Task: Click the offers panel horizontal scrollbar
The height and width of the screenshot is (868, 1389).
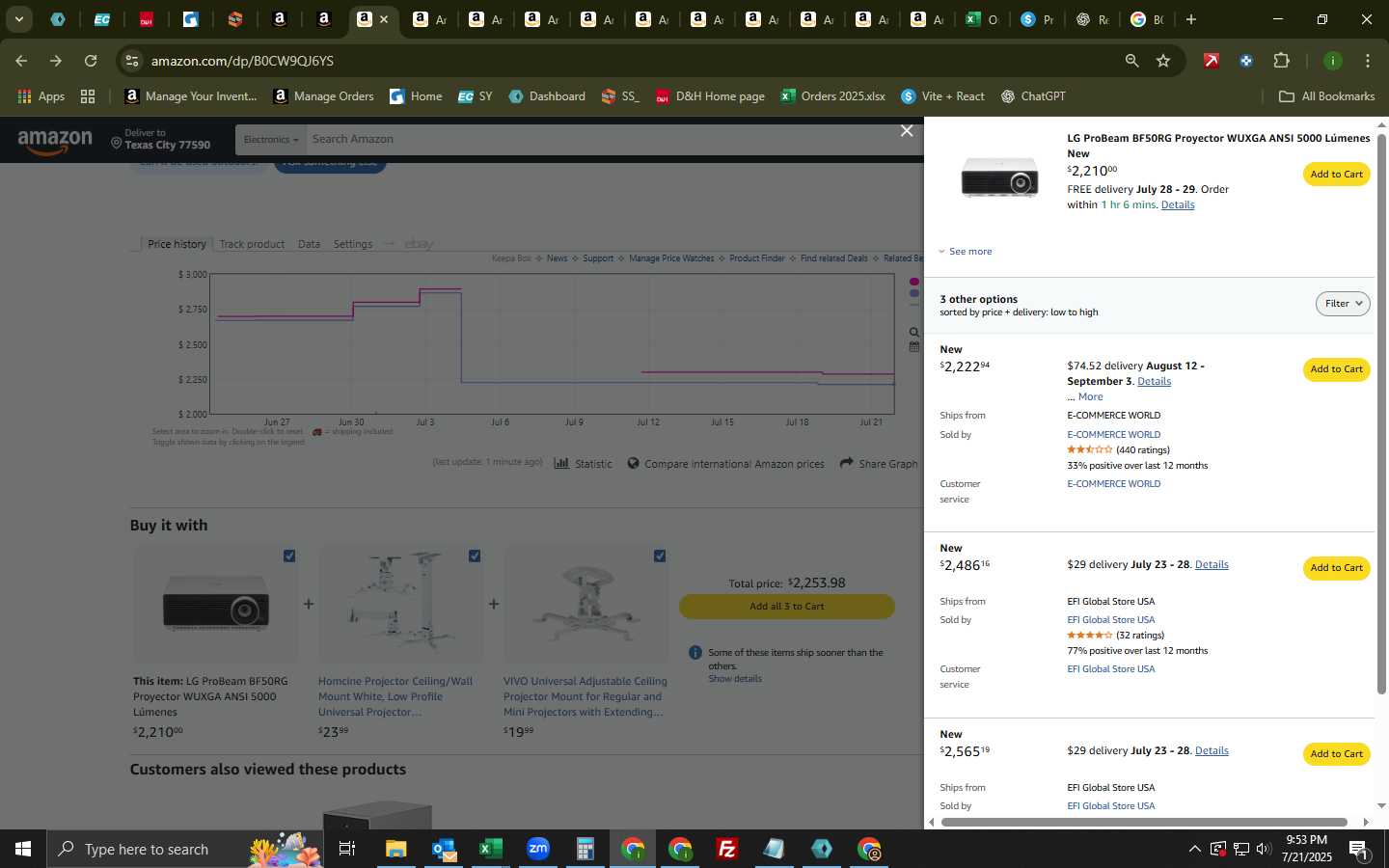Action: click(x=1145, y=823)
